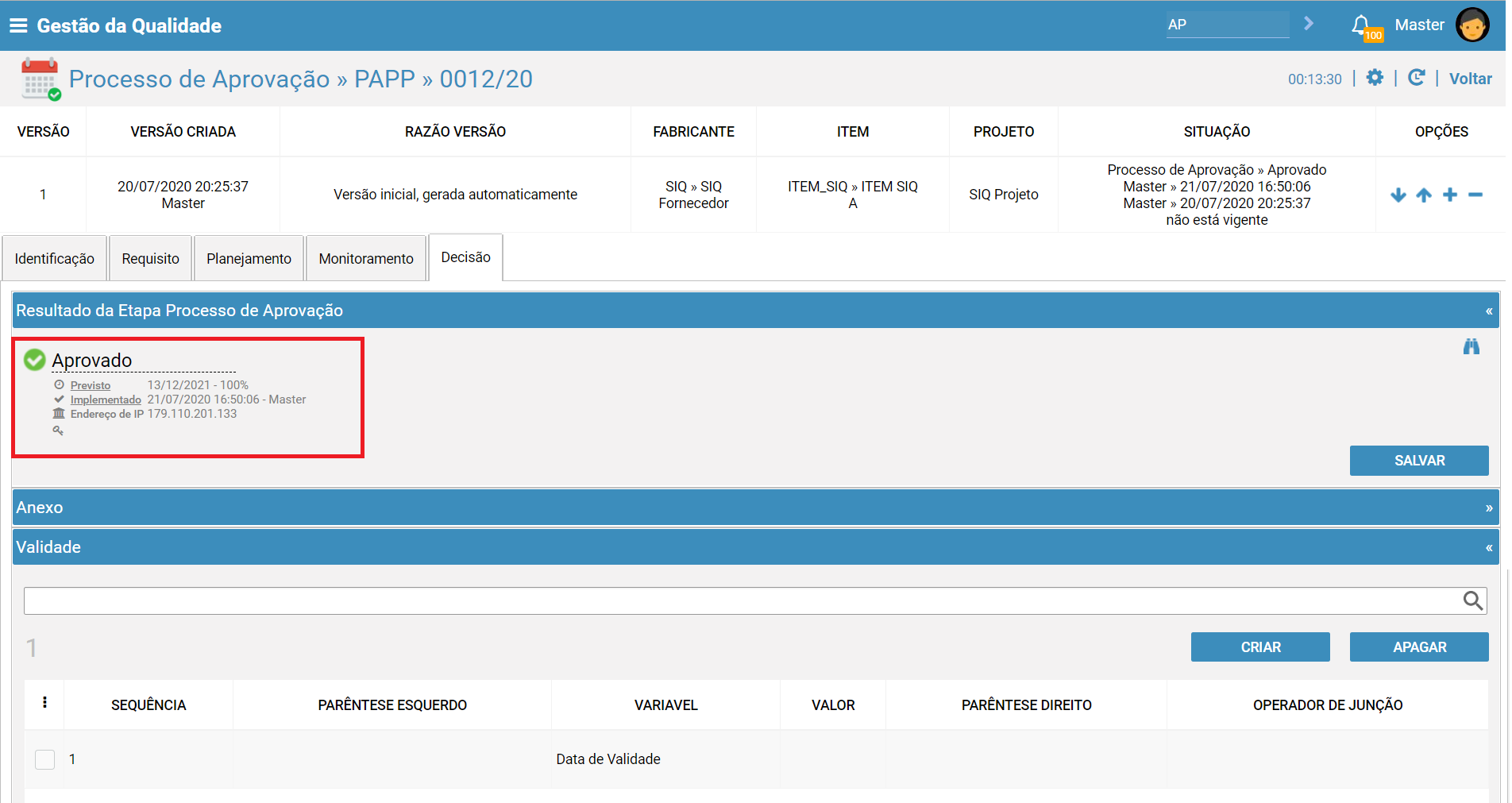This screenshot has height=803, width=1512.
Task: Open the Monitoramento tab
Action: coord(366,258)
